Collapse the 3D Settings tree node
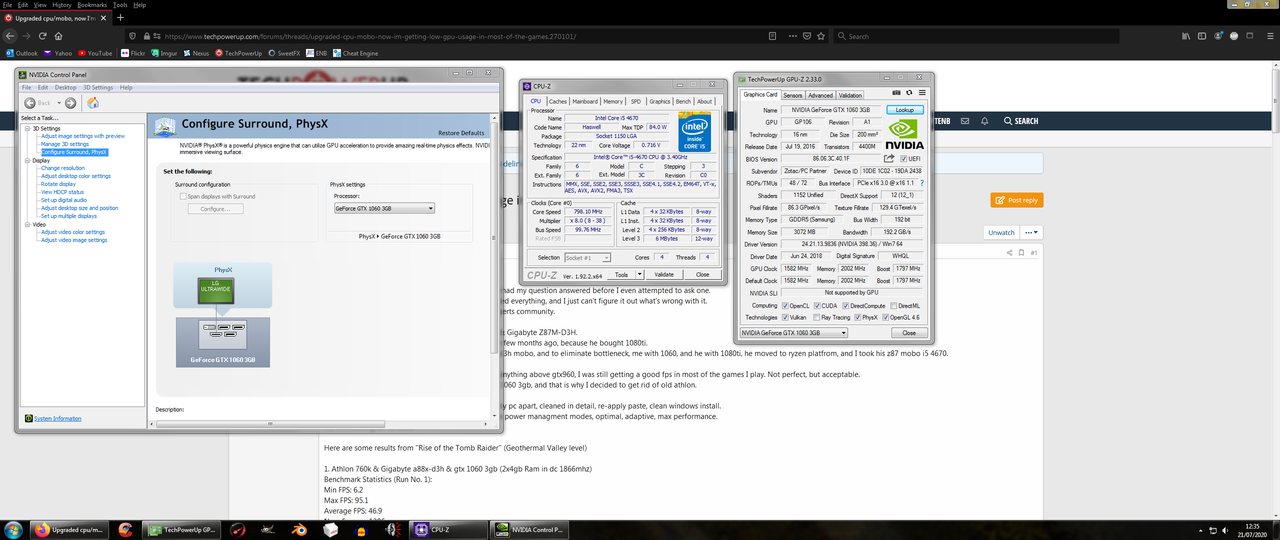The width and height of the screenshot is (1280, 540). click(x=27, y=129)
